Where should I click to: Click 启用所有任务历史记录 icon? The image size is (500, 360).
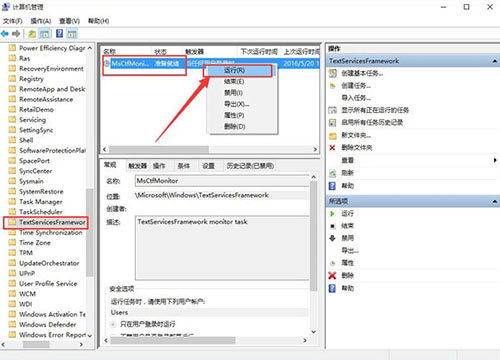tap(333, 123)
